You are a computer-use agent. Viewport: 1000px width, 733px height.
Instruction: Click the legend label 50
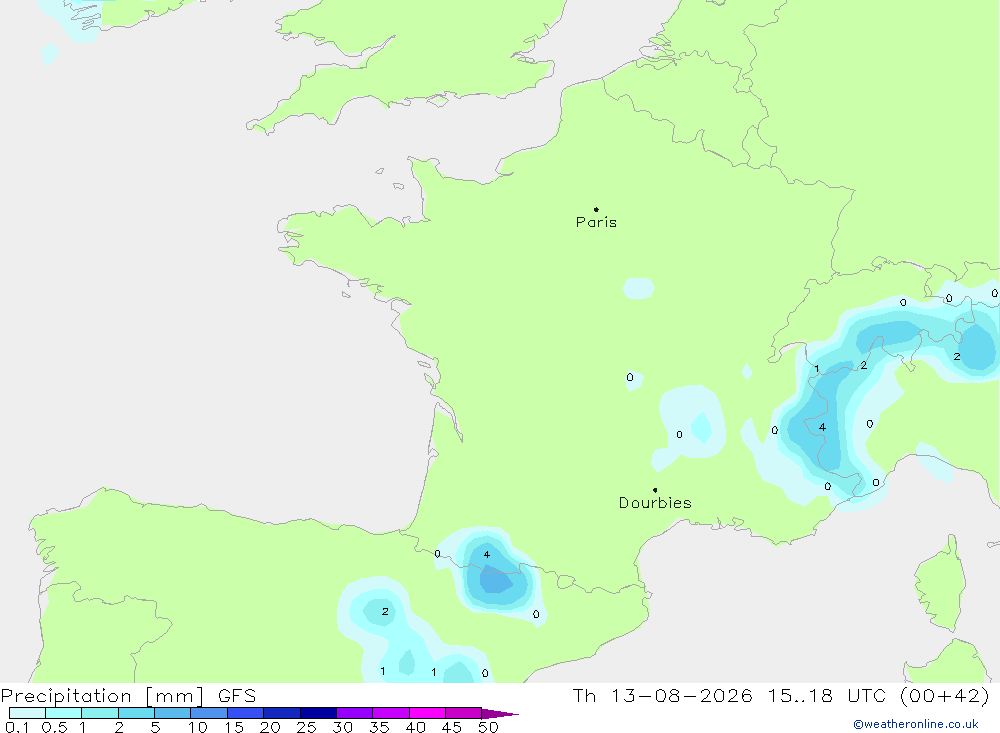point(488,727)
